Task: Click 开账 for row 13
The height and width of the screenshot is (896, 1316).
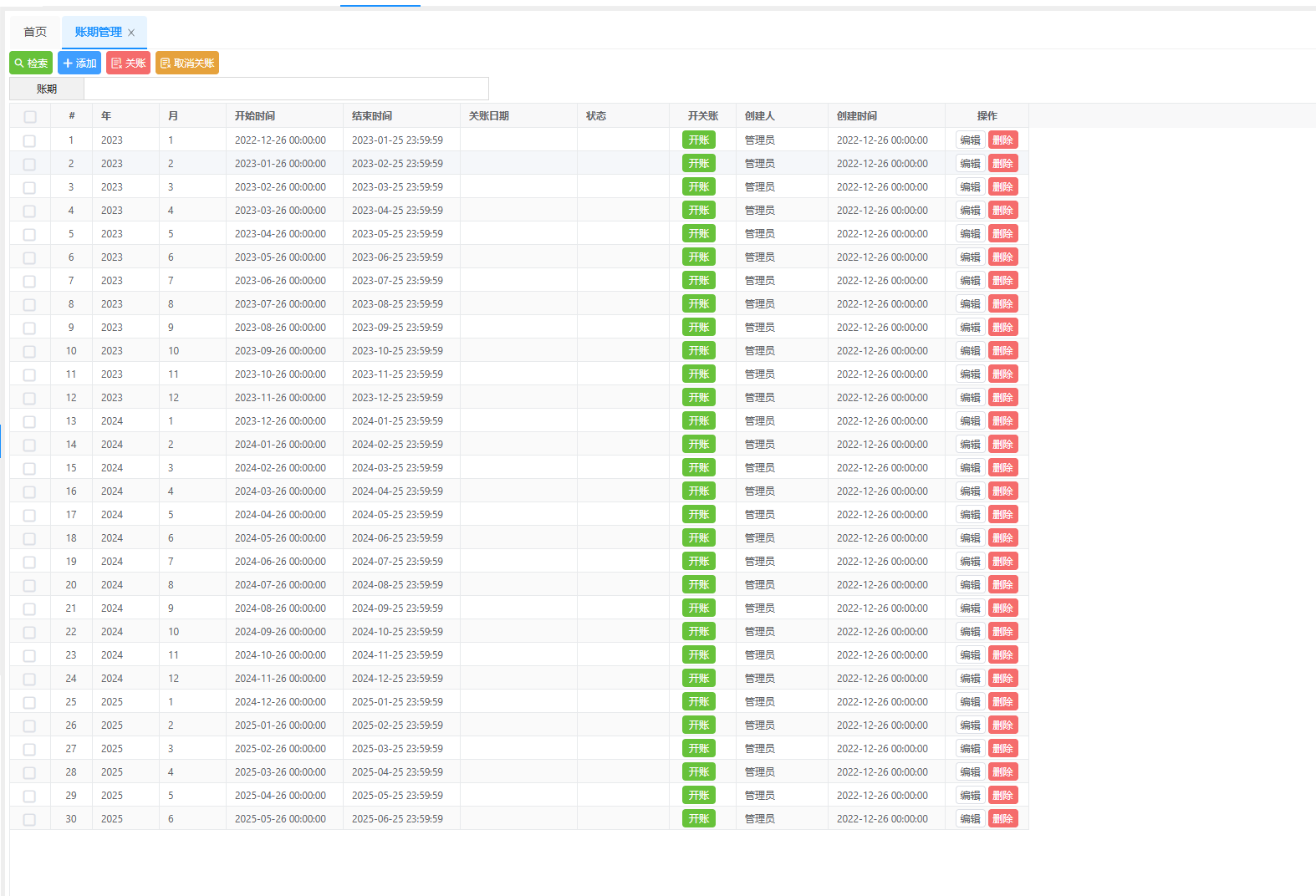Action: point(698,421)
